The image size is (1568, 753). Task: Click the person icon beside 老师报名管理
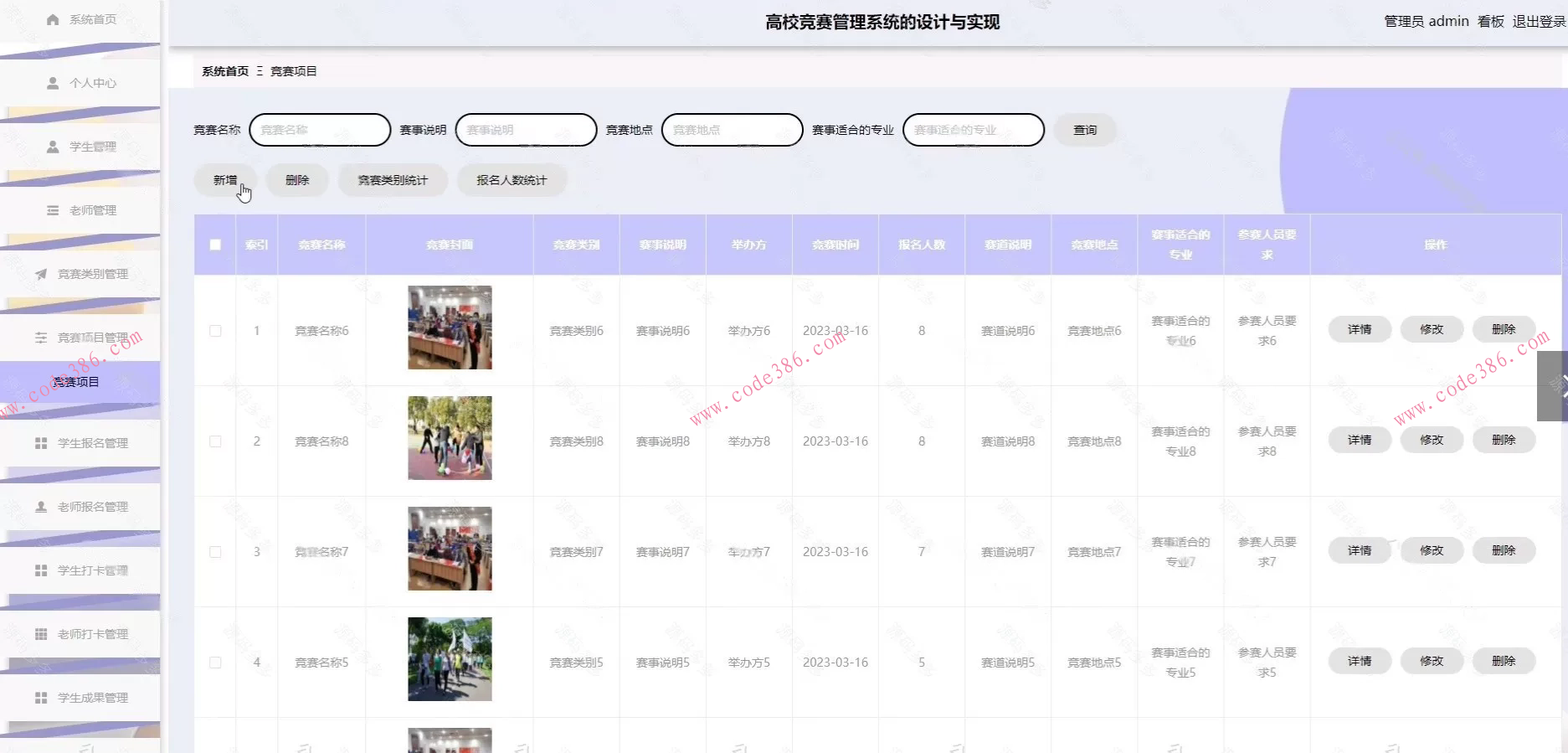point(41,507)
